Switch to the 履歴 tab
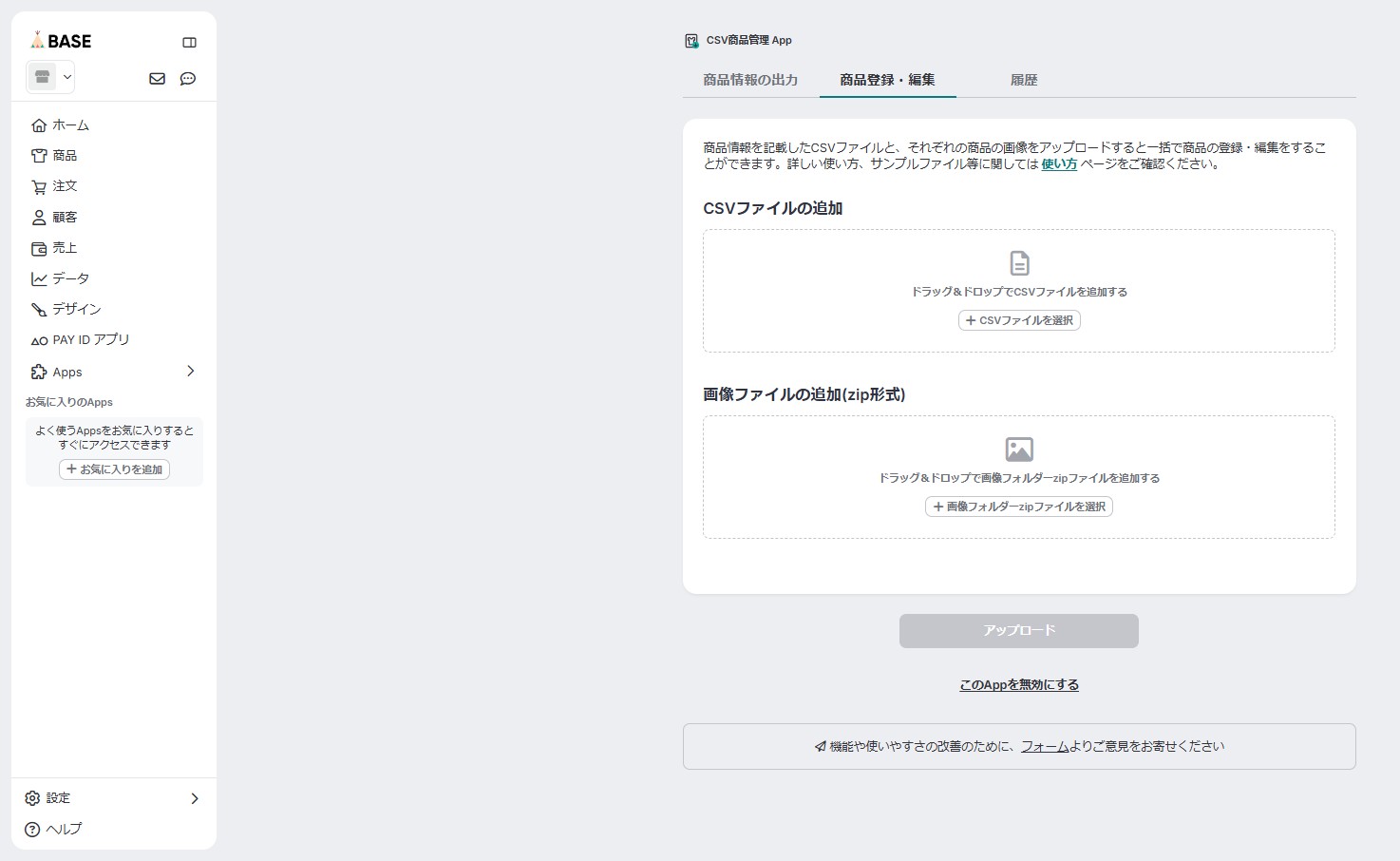Image resolution: width=1400 pixels, height=861 pixels. [1024, 80]
